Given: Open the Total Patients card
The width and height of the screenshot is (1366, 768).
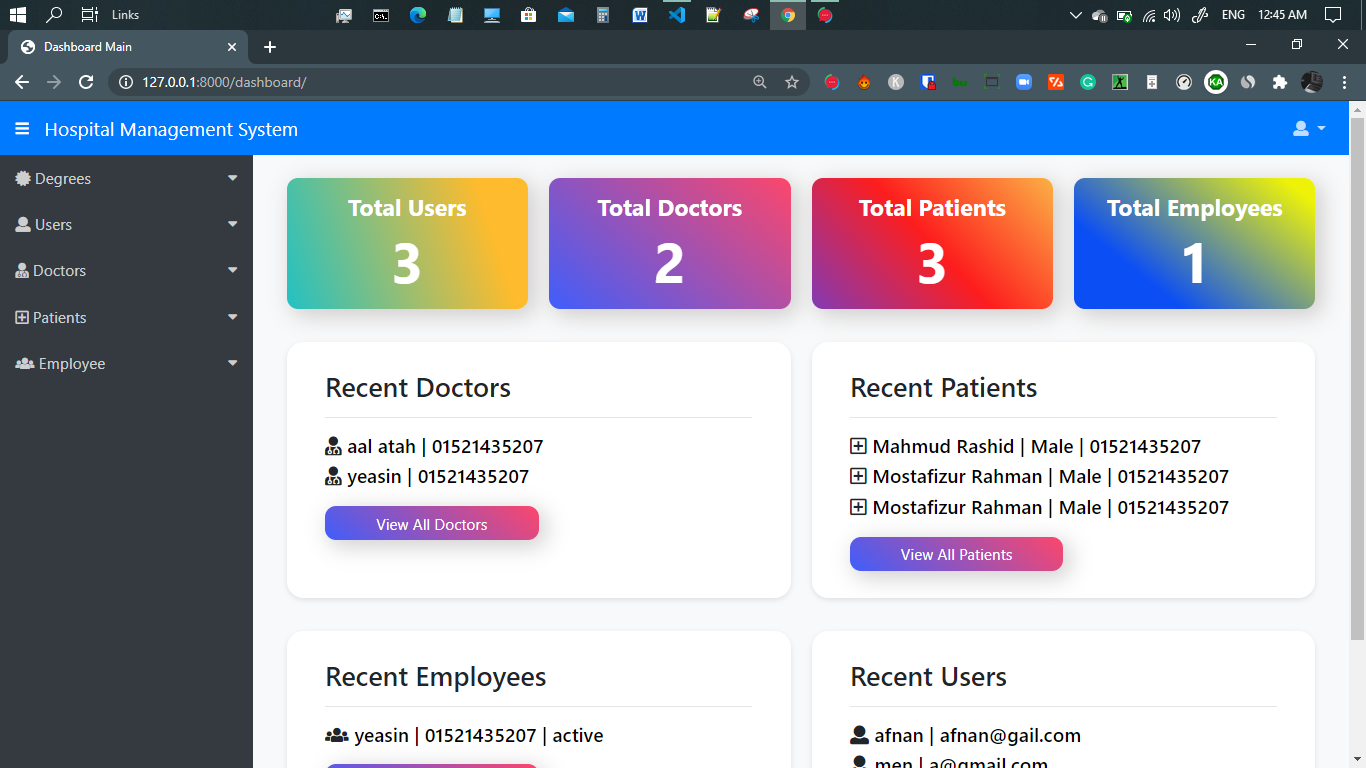Looking at the screenshot, I should coord(932,243).
